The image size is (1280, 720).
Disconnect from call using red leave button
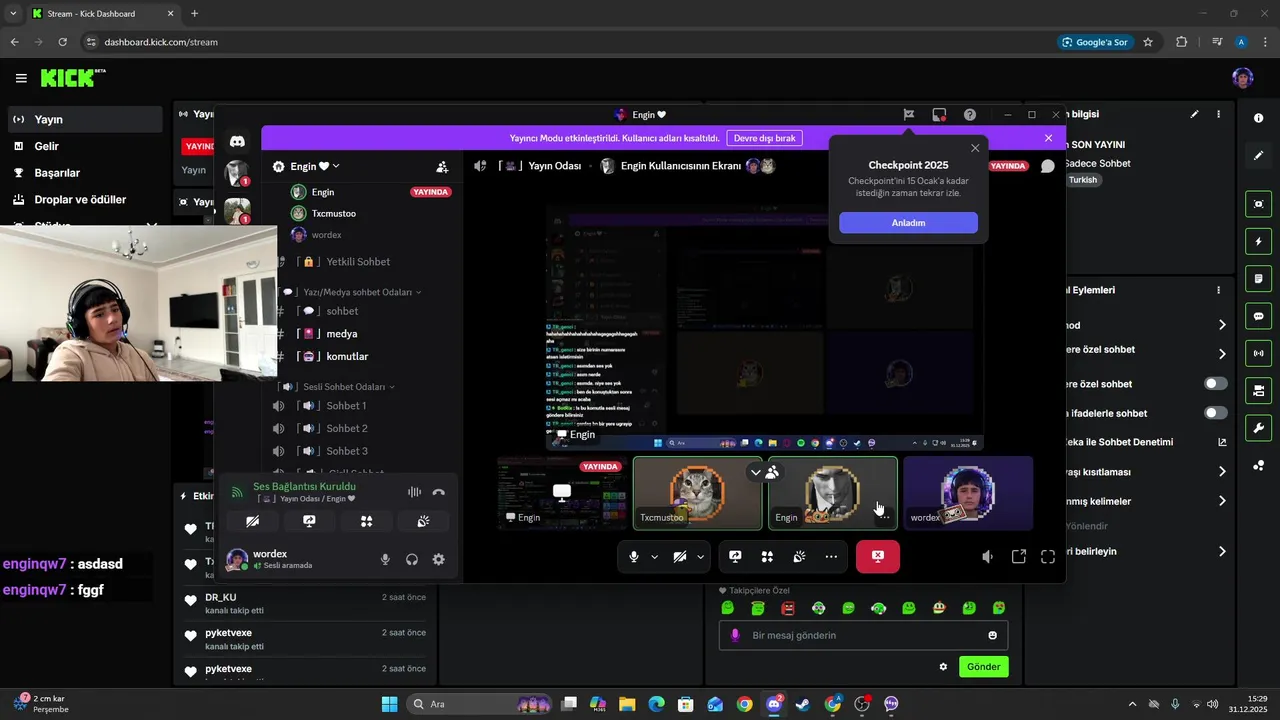click(878, 557)
